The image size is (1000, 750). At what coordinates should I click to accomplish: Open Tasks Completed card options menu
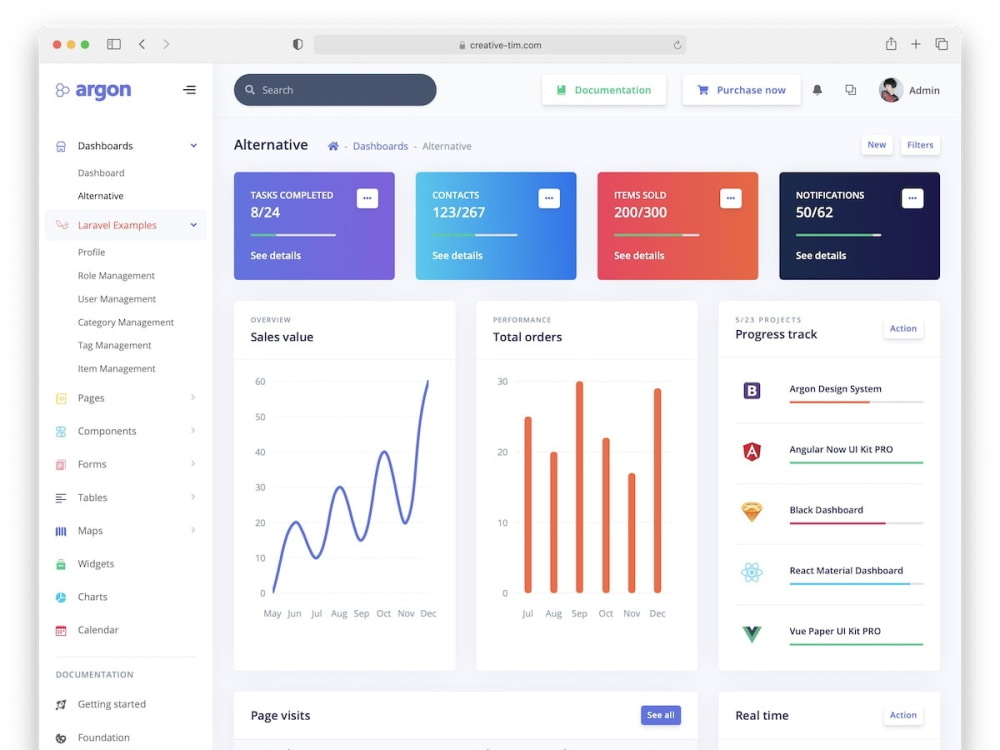[x=367, y=198]
